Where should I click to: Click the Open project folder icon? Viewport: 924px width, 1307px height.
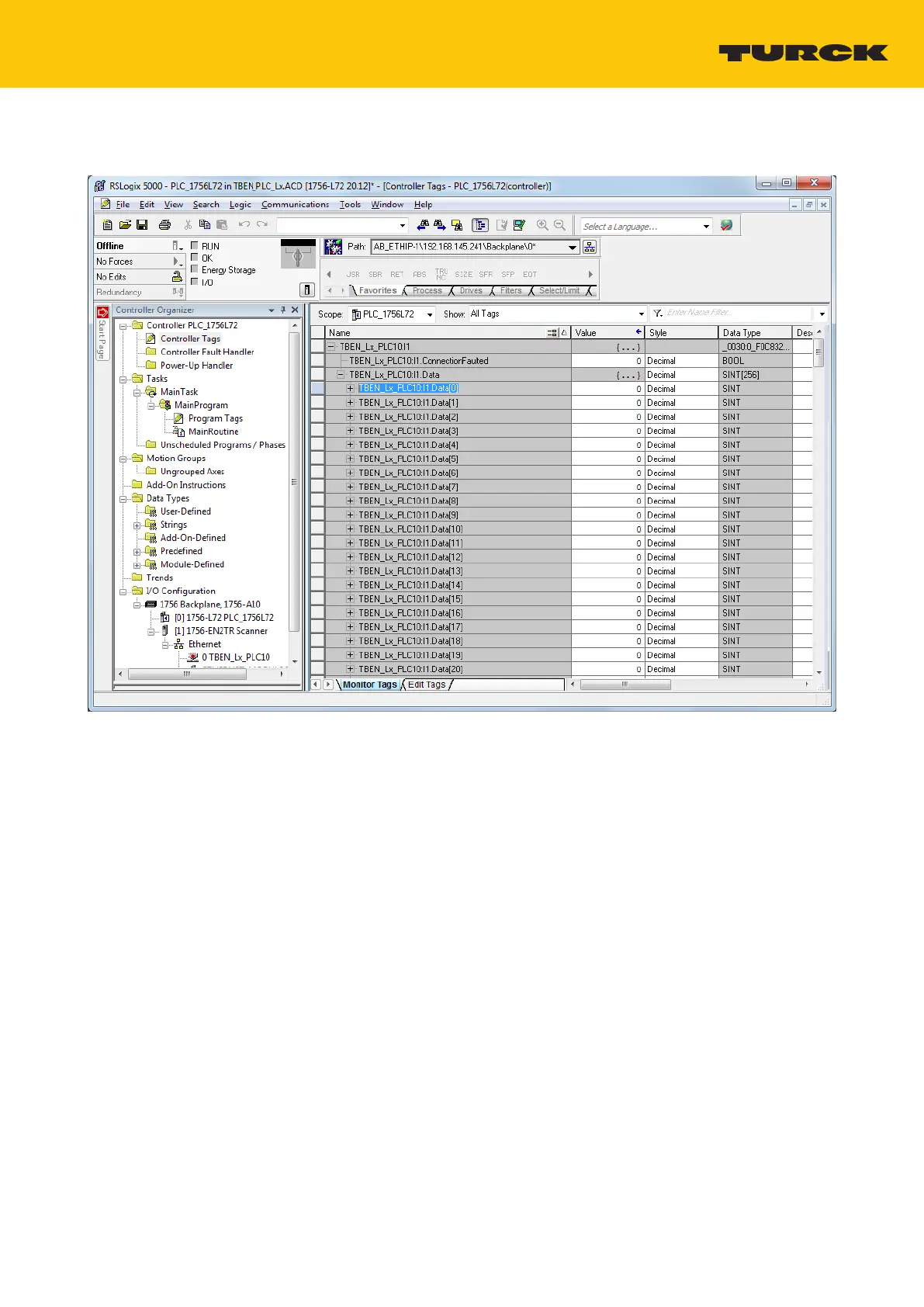pos(125,225)
